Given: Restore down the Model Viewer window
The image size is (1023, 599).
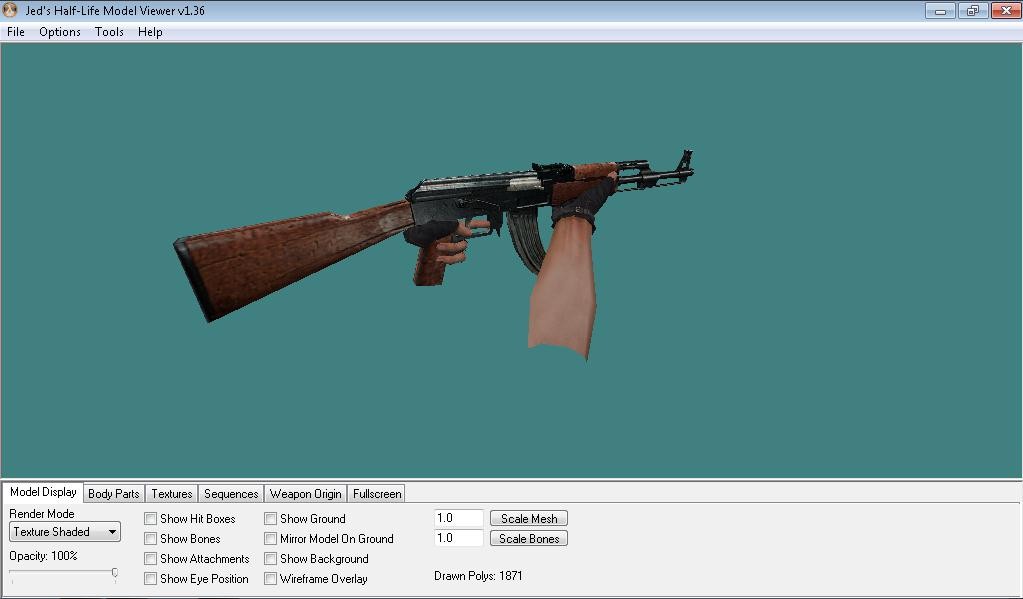Looking at the screenshot, I should (x=973, y=10).
